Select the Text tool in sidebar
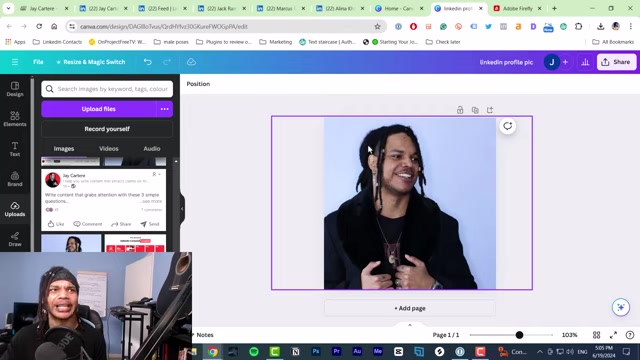Image resolution: width=640 pixels, height=360 pixels. pyautogui.click(x=15, y=149)
